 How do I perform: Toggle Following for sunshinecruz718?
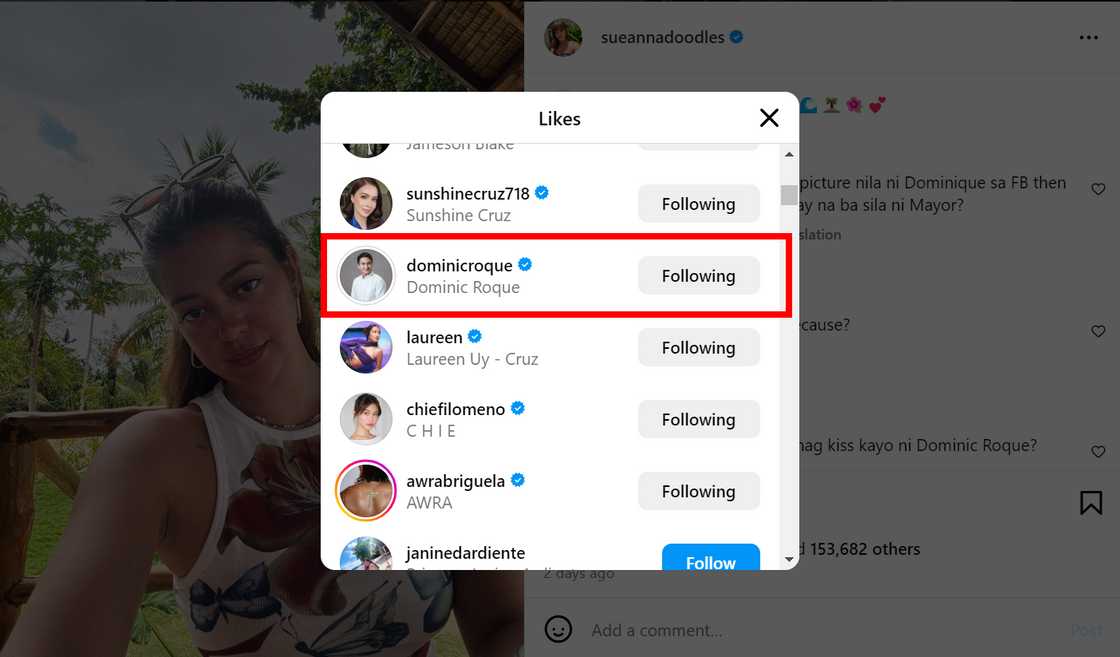[x=698, y=204]
